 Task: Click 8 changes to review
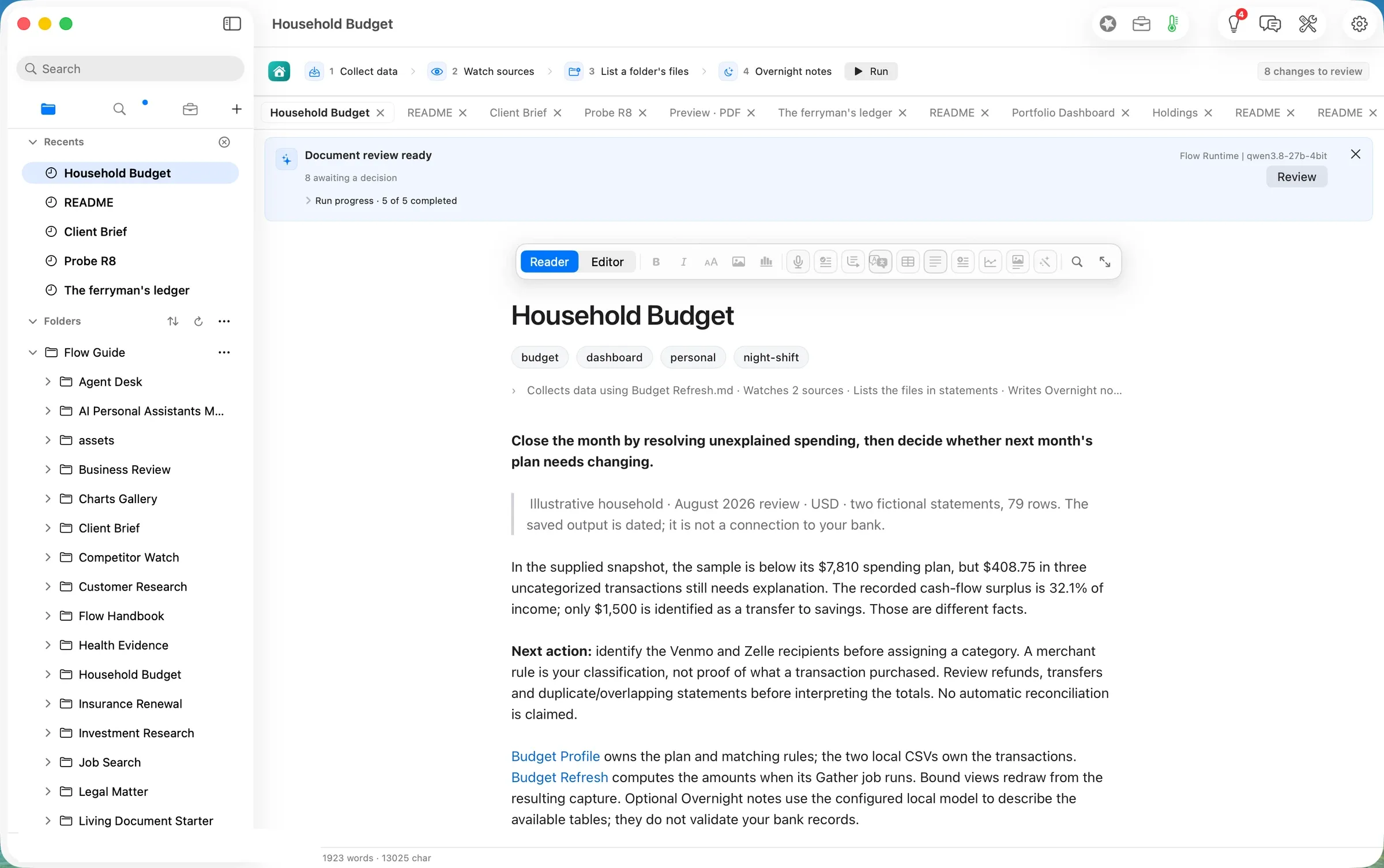pos(1313,71)
